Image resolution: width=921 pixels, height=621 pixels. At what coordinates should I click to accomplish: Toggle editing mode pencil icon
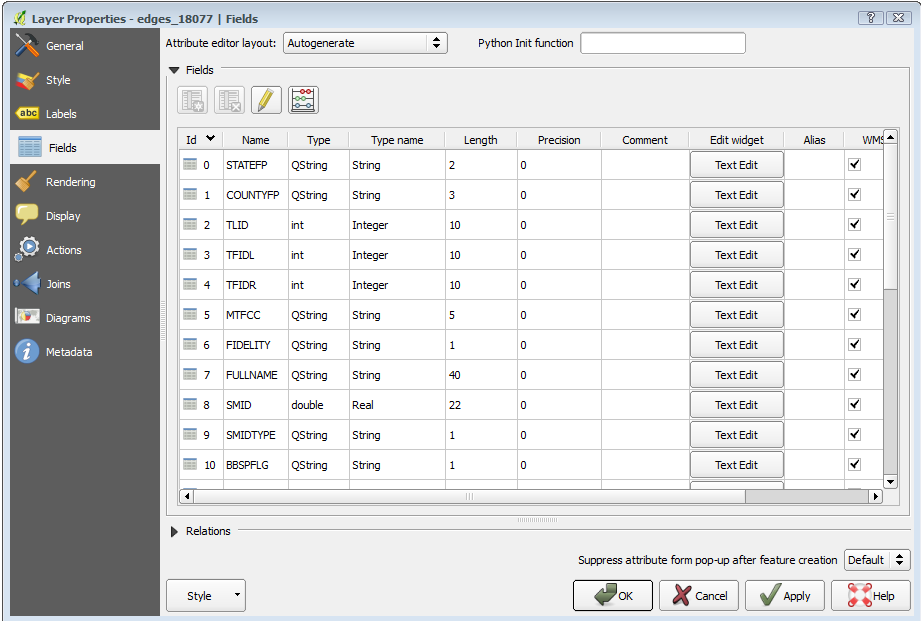(266, 100)
